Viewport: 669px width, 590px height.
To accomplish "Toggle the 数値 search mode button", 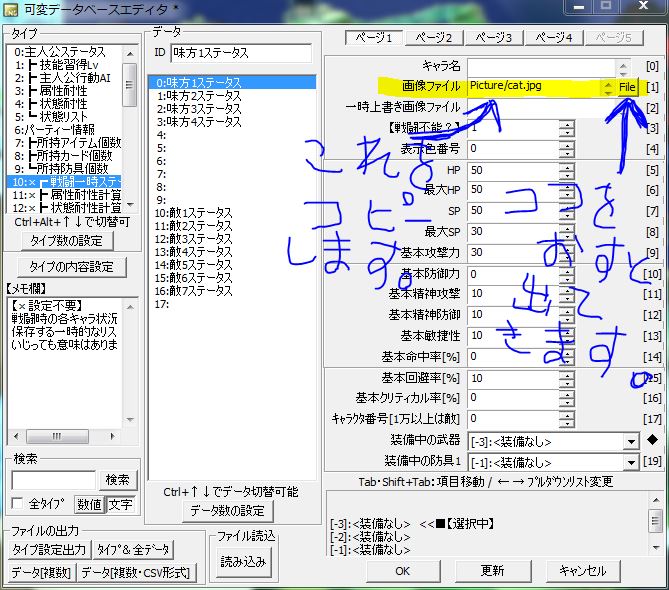I will [89, 505].
